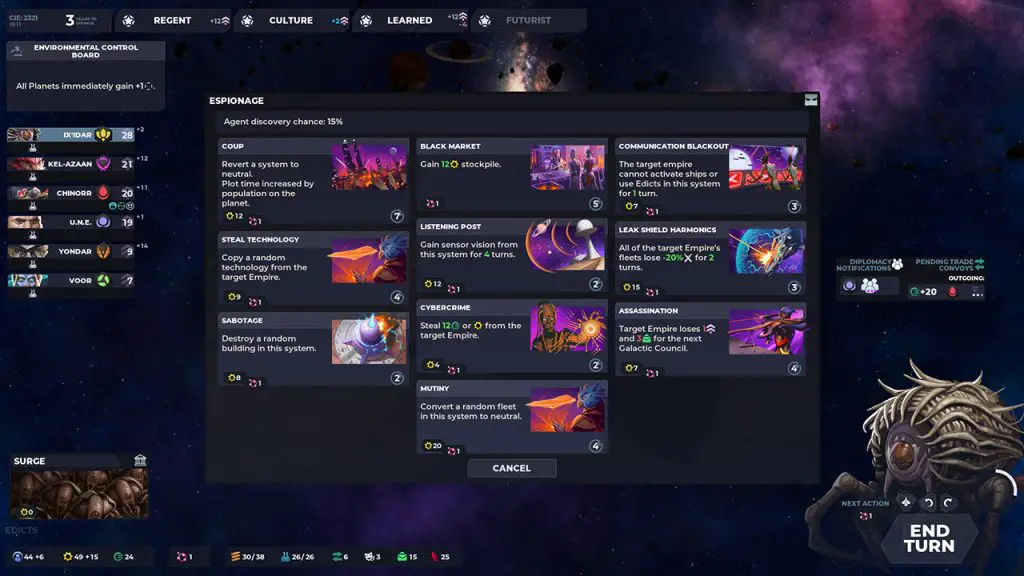Image resolution: width=1024 pixels, height=576 pixels.
Task: Cancel the espionage dialog
Action: coord(511,468)
